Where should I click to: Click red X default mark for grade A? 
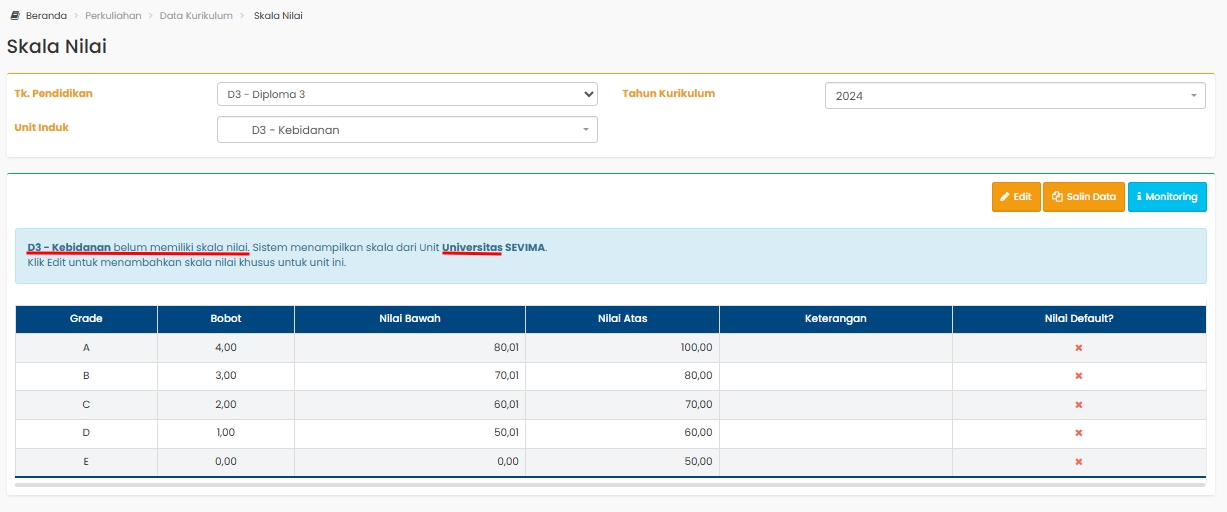point(1078,348)
